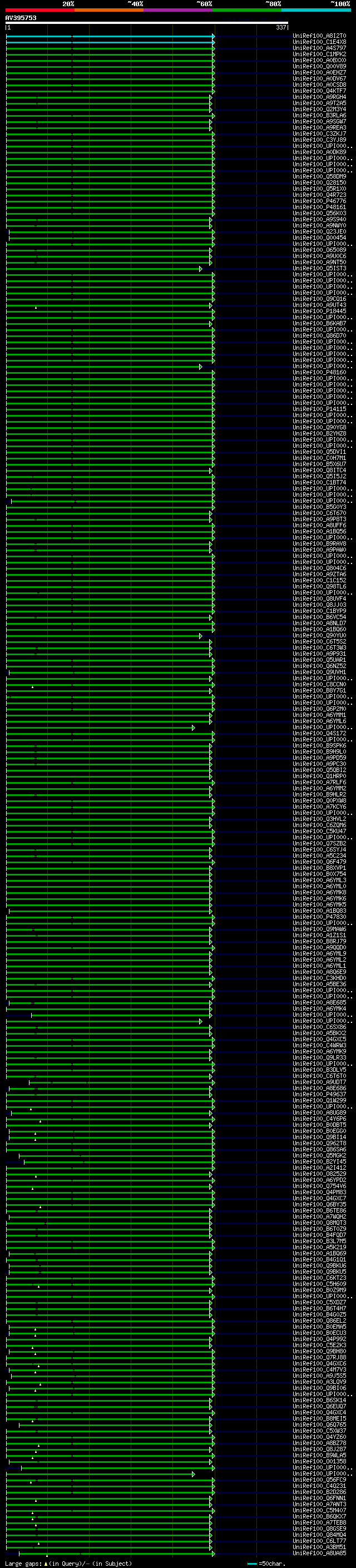
Task: Select the hit label UniRef100_Q23JE0
Action: (x=319, y=232)
